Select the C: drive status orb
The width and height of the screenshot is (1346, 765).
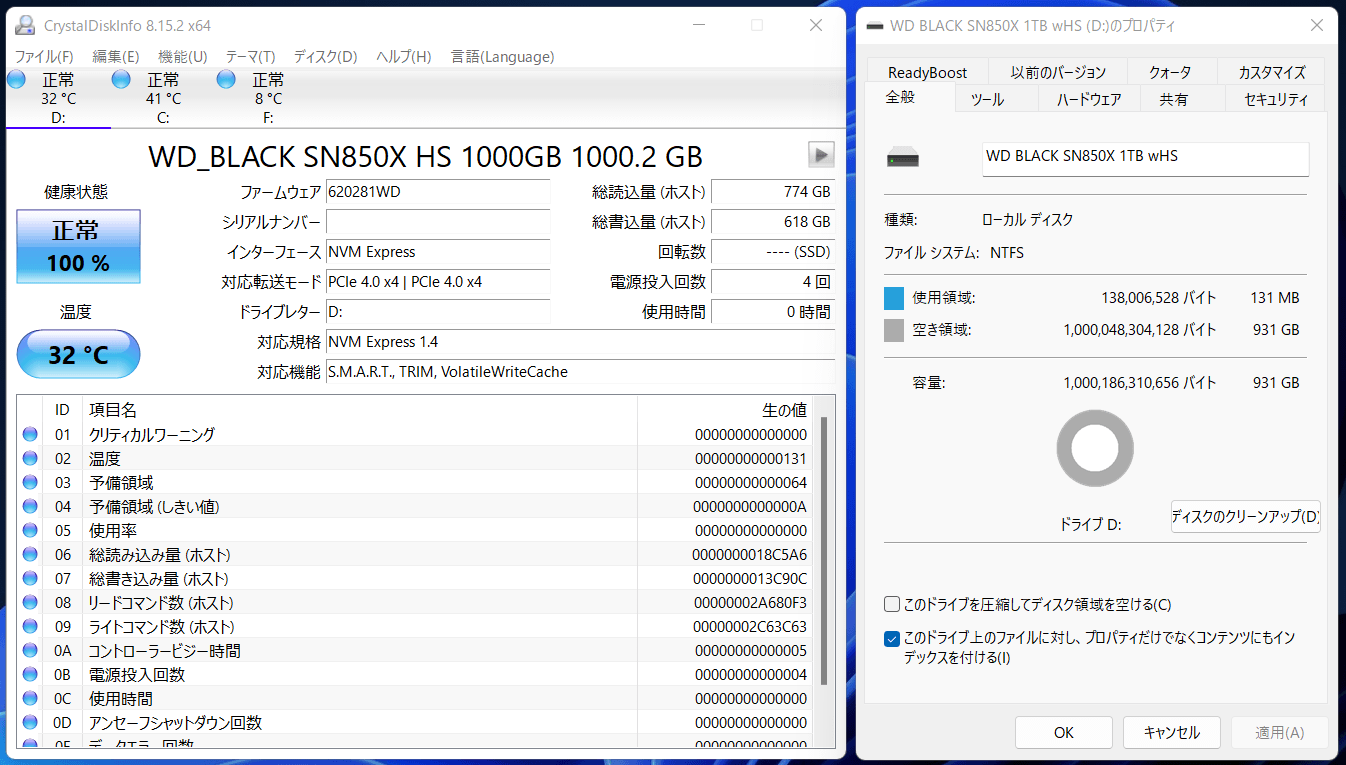[x=121, y=80]
